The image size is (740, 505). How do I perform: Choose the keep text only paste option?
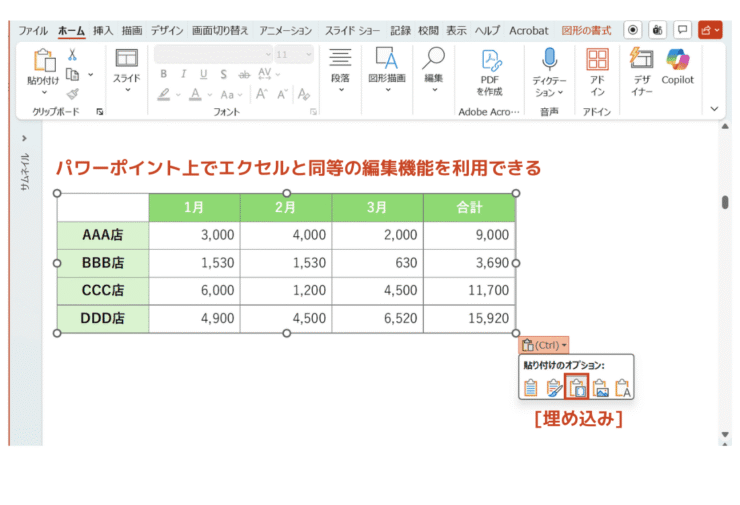point(622,388)
